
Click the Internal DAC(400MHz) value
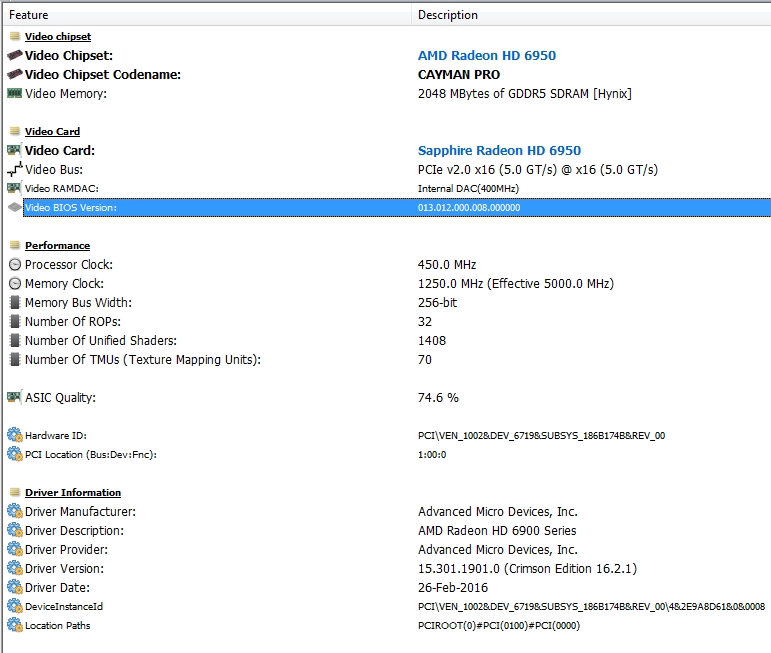coord(468,188)
